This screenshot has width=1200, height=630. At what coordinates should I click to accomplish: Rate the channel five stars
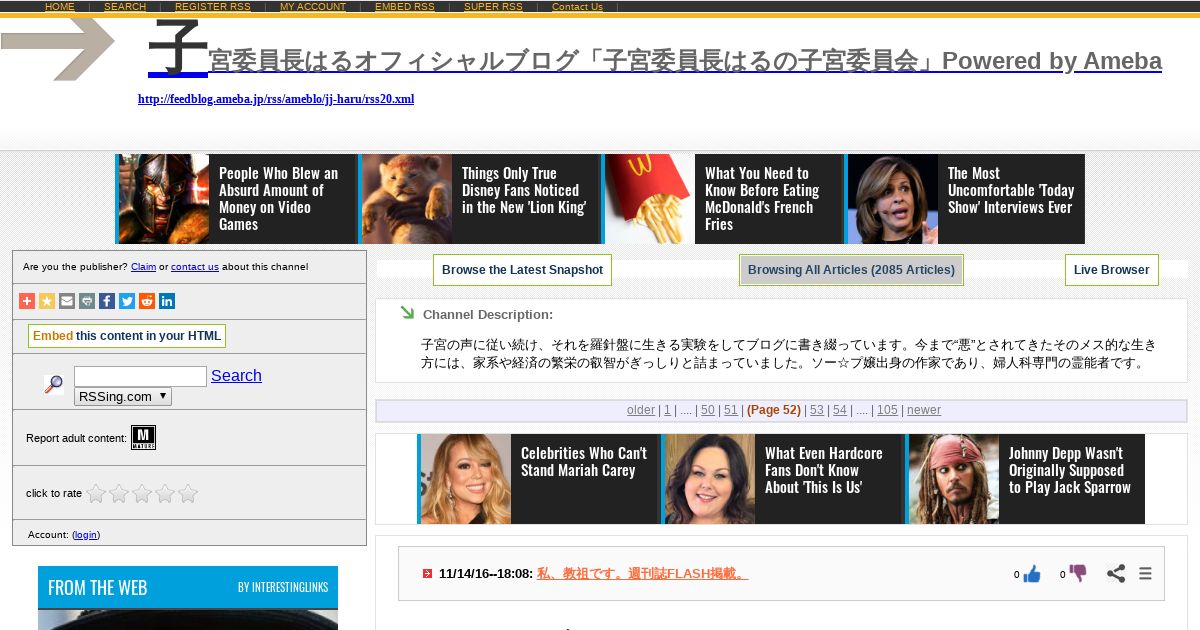point(188,493)
